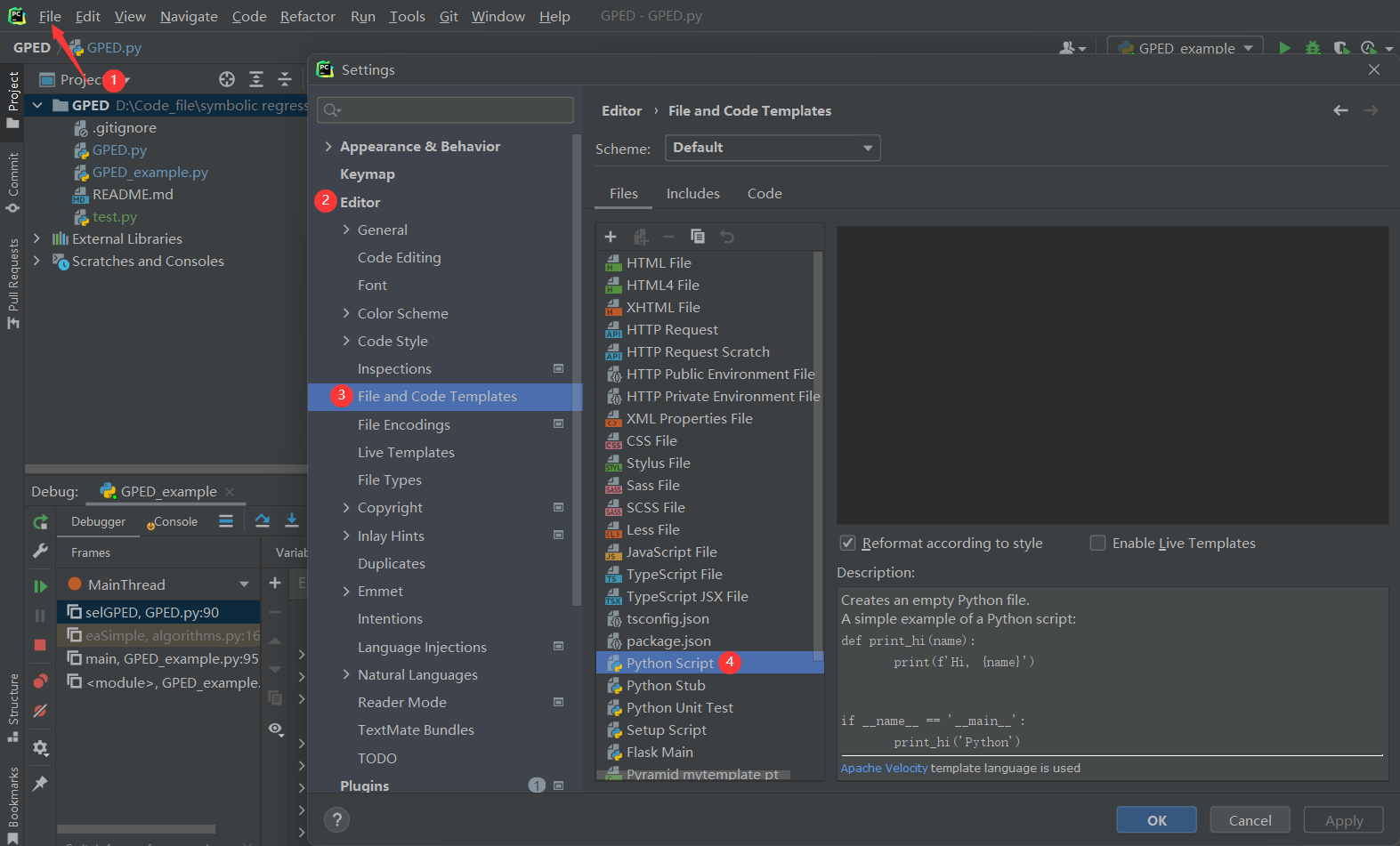Expand the General settings node
Screen dimensions: 1400x846
(x=346, y=230)
